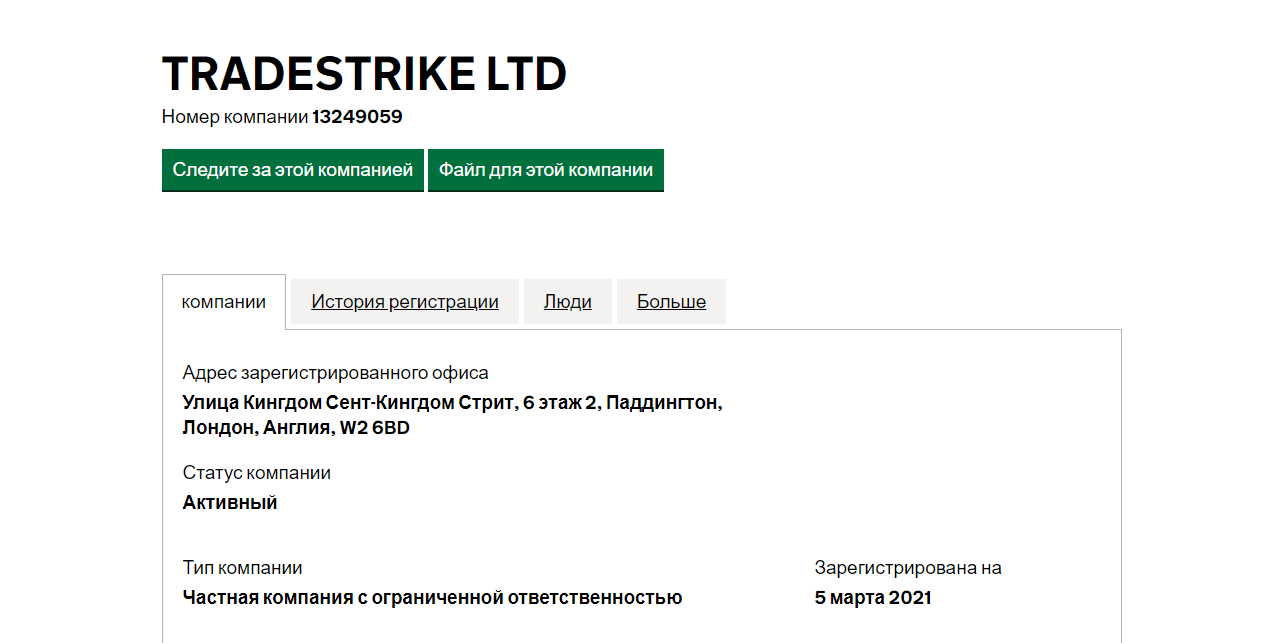The height and width of the screenshot is (643, 1281).
Task: Click the address line 'Улица Кингдом Сент-Кингдом Стрит'
Action: (x=345, y=403)
